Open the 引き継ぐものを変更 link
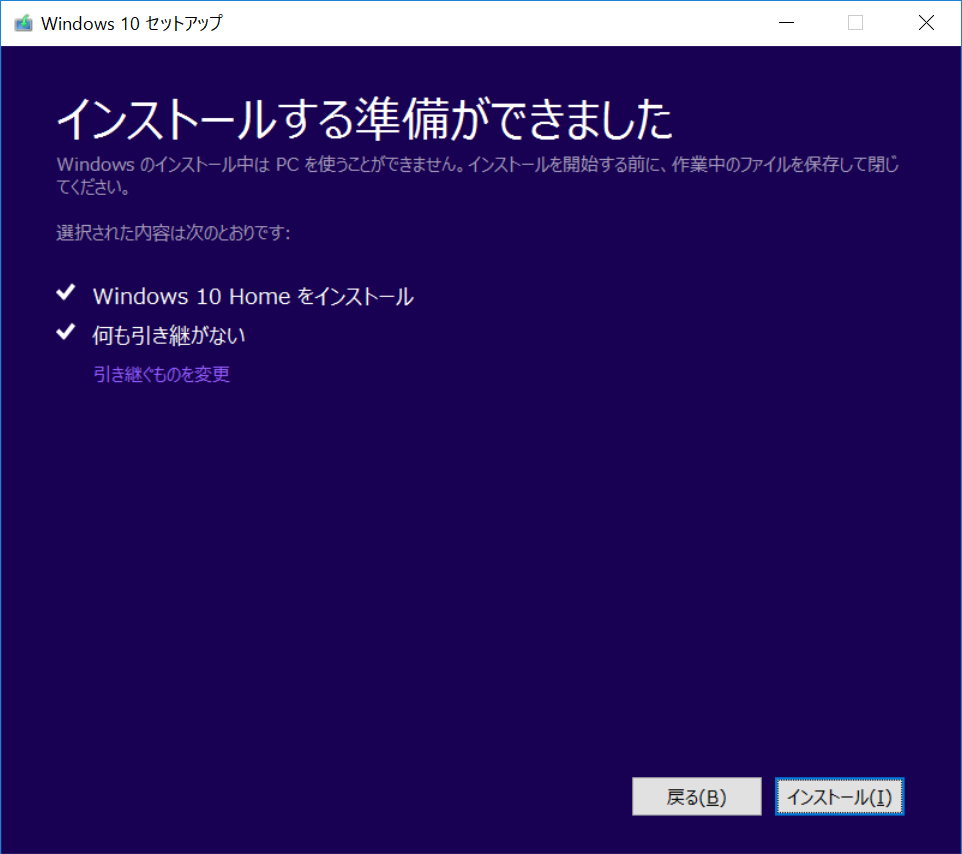Image resolution: width=962 pixels, height=854 pixels. pos(161,374)
